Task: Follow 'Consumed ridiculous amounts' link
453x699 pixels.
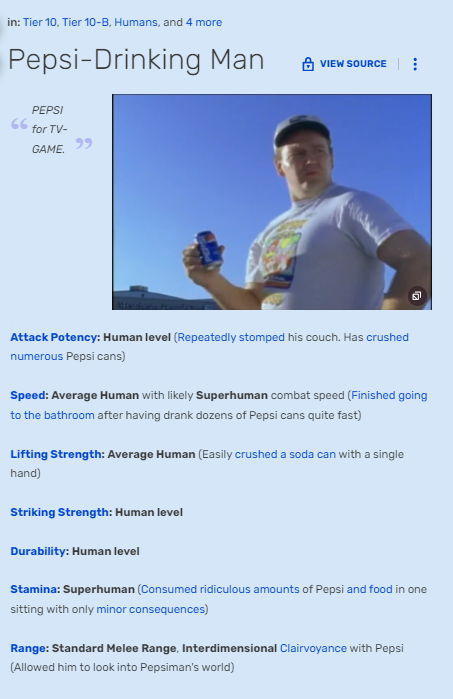Action: (220, 589)
